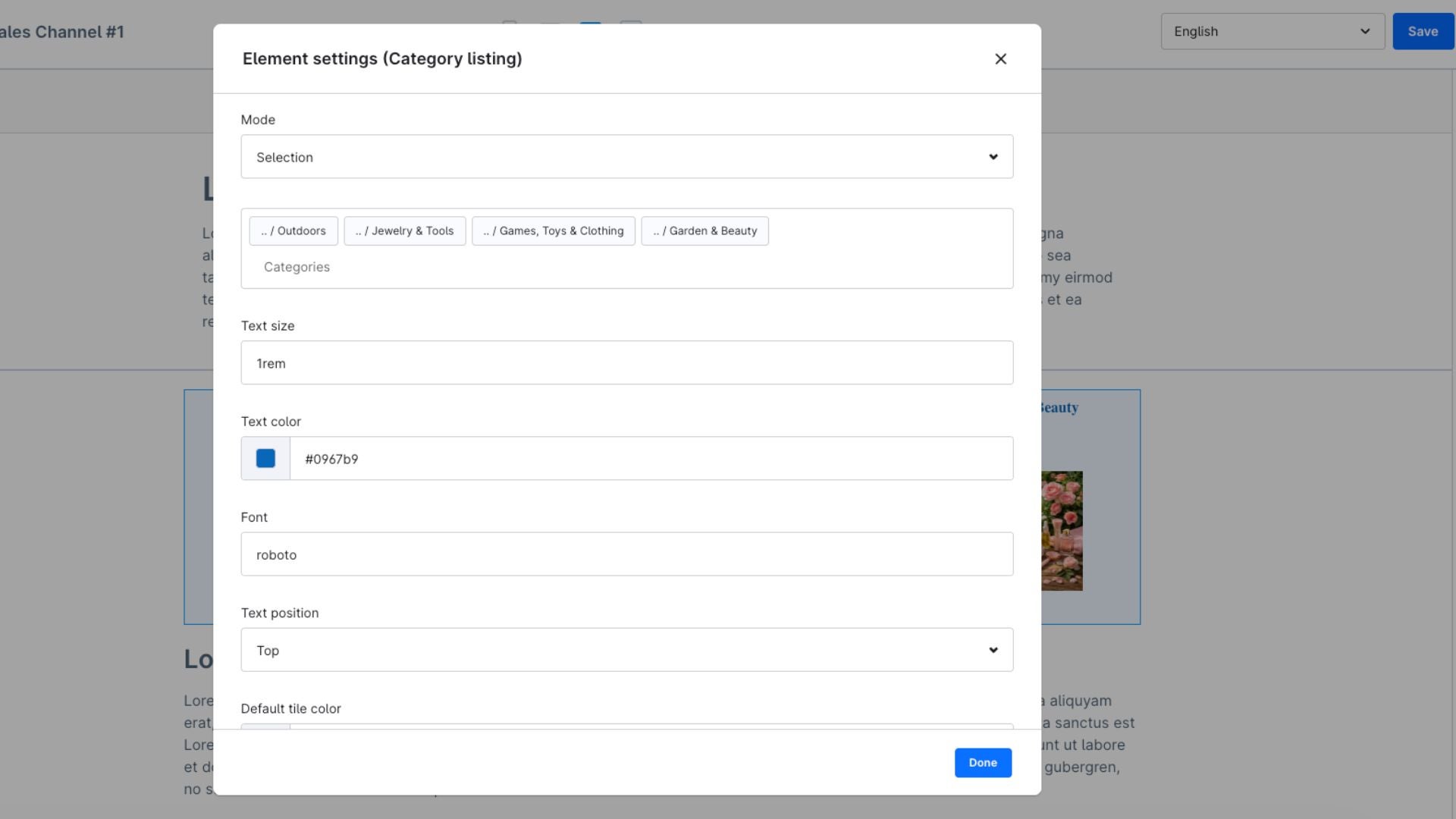Select the Garden & Beauty category tag
This screenshot has width=1456, height=819.
click(x=704, y=231)
